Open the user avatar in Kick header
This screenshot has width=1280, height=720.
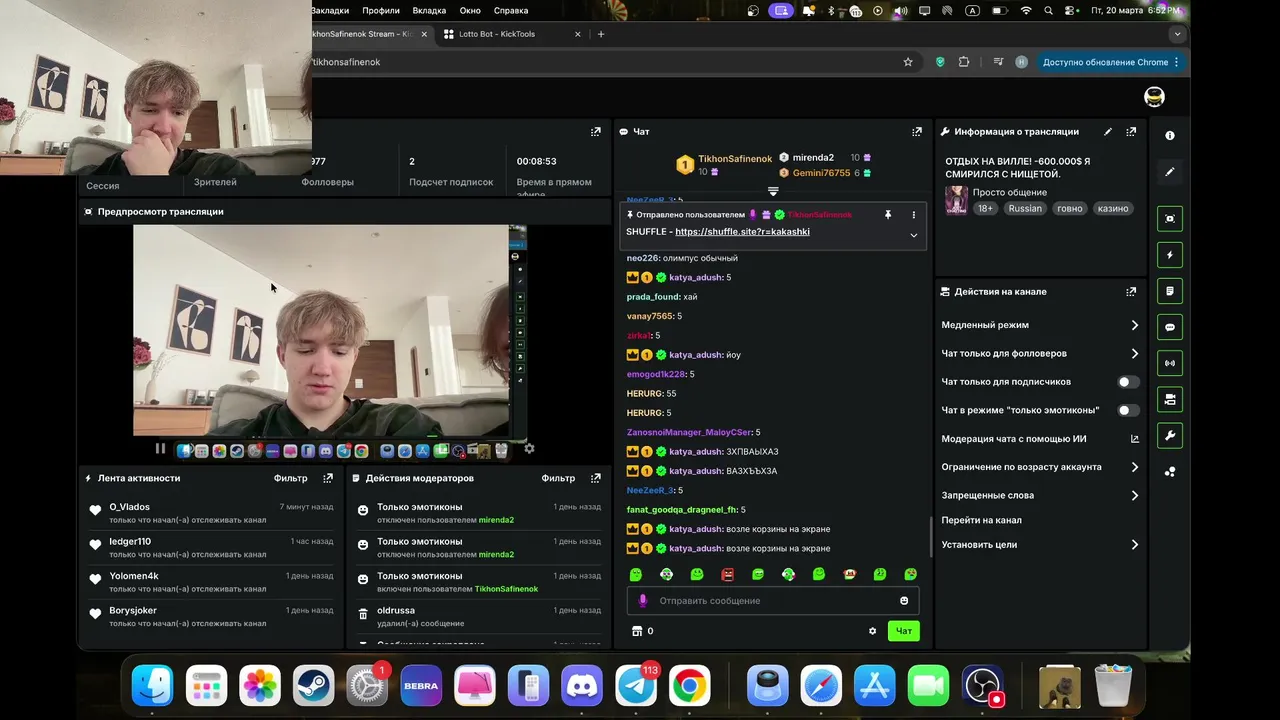[x=1154, y=97]
